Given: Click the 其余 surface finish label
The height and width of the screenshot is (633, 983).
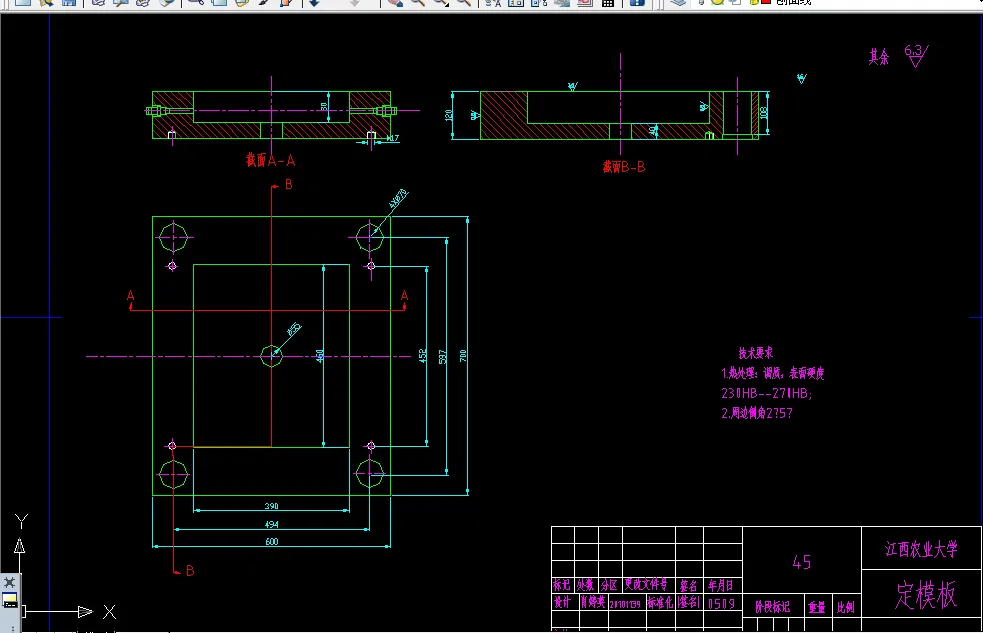Looking at the screenshot, I should point(878,57).
